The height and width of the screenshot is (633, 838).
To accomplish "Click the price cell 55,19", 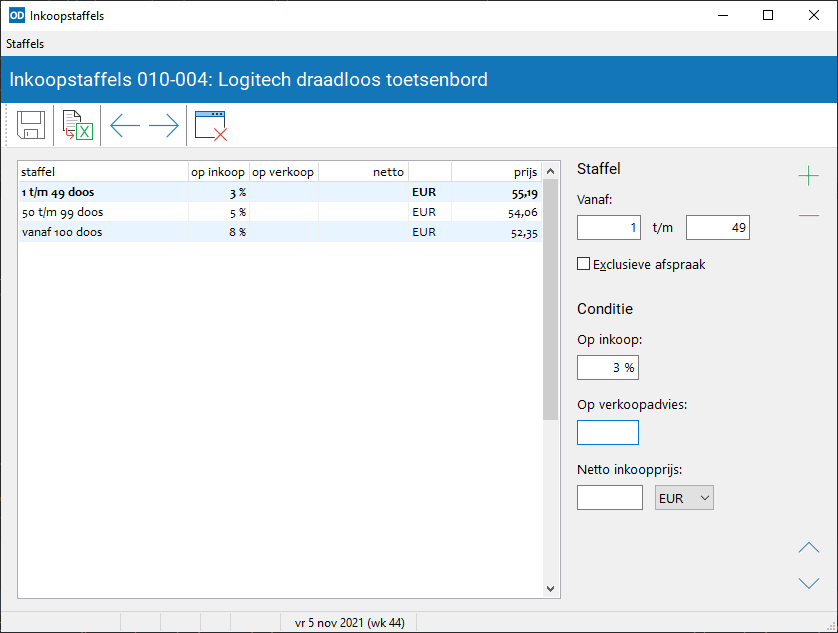I will coord(496,192).
